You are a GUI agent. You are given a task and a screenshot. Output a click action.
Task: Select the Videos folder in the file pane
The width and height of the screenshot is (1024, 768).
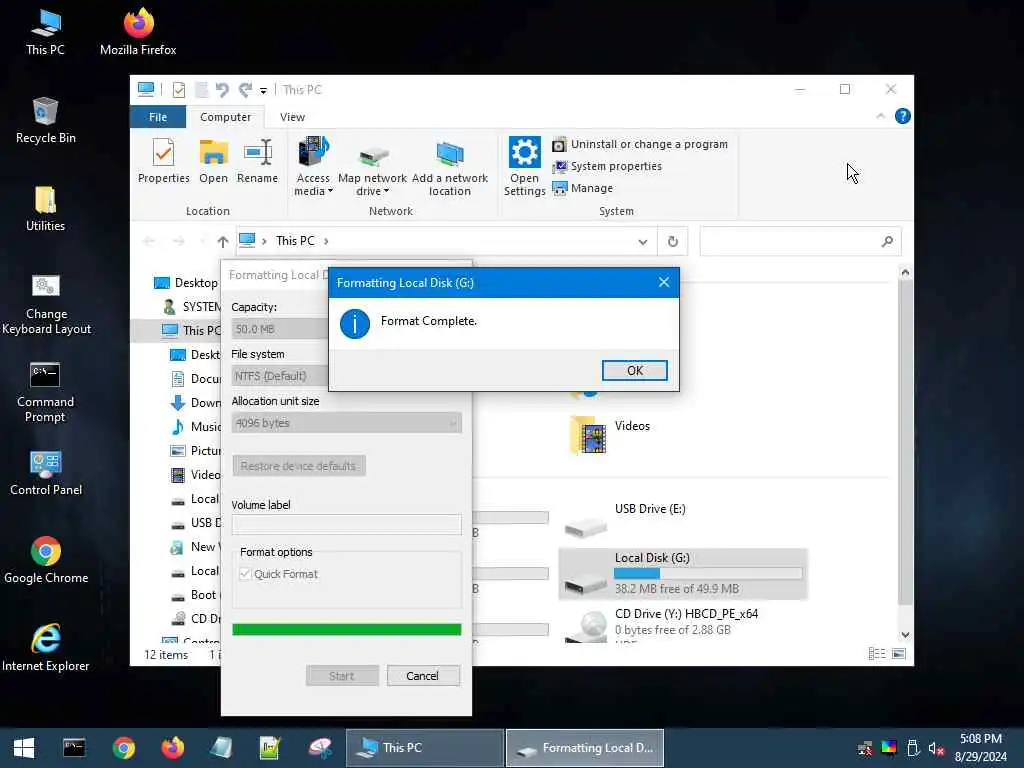point(611,434)
